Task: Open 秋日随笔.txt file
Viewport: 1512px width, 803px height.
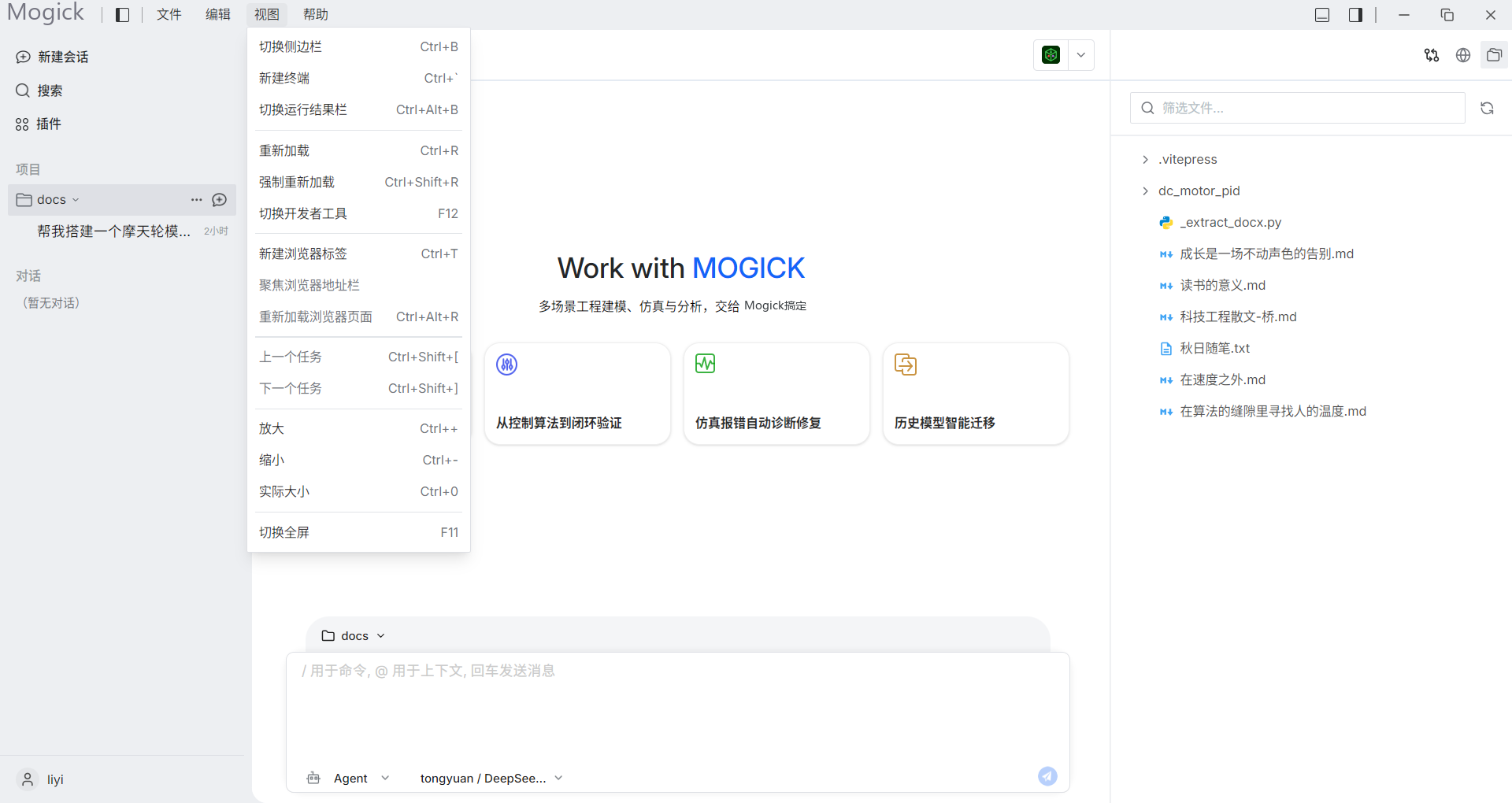Action: 1204,348
